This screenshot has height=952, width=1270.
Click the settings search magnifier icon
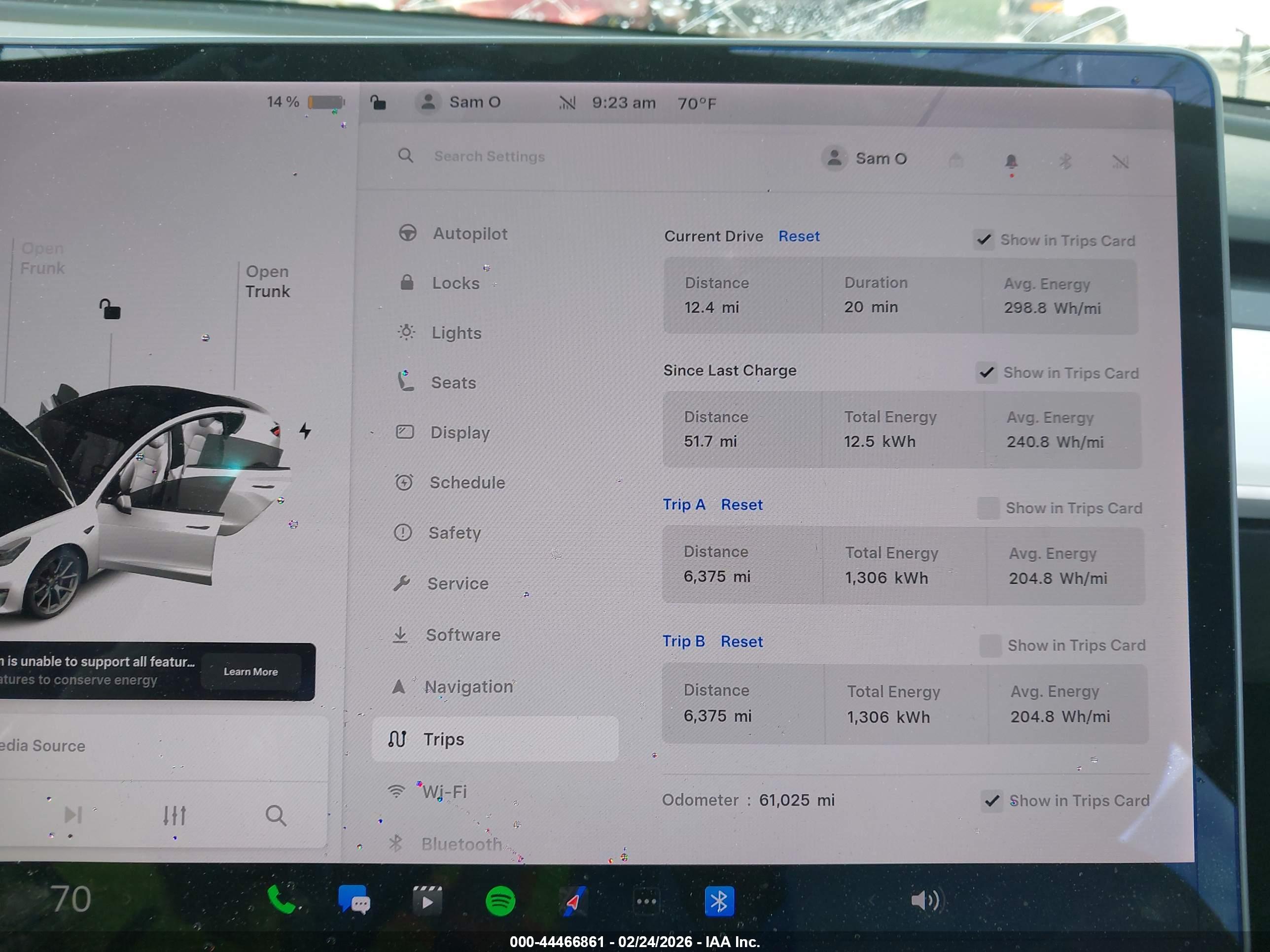pos(405,155)
